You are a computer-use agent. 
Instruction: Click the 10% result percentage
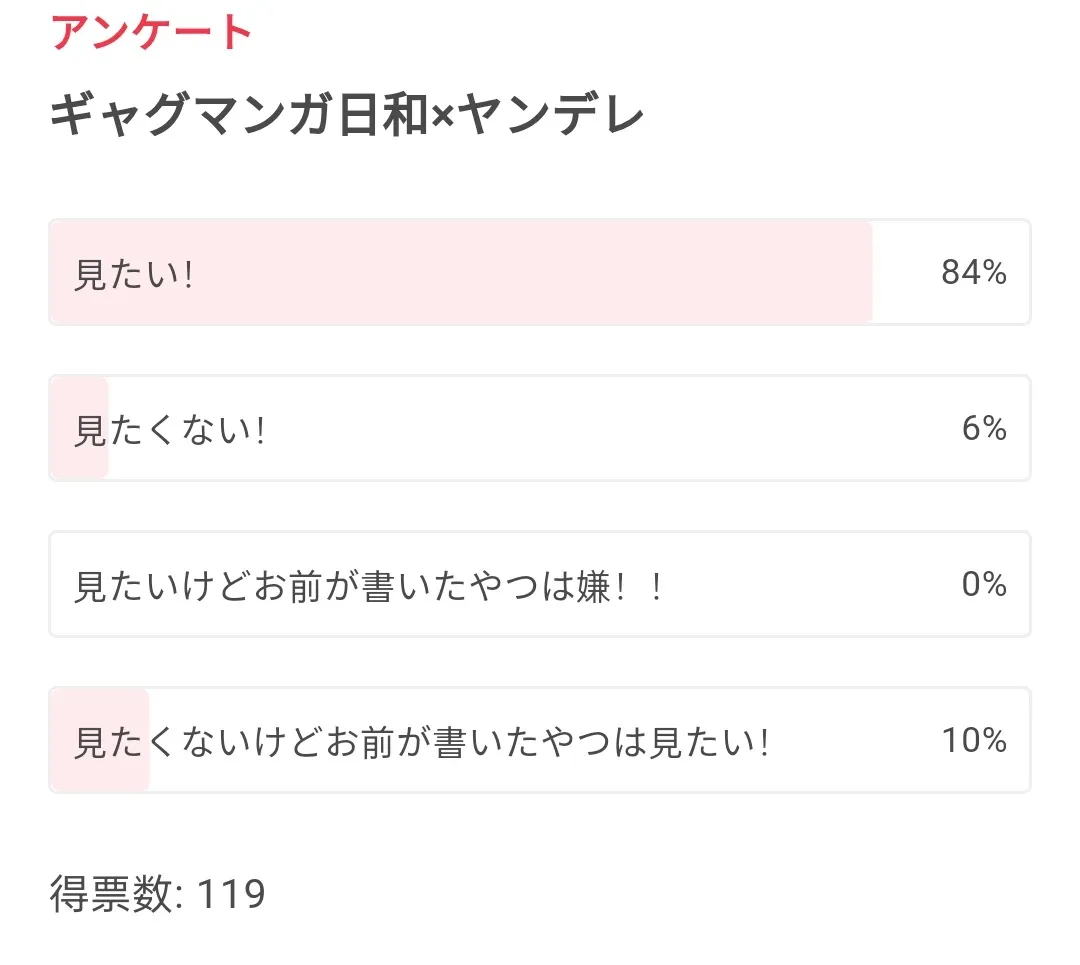[x=973, y=740]
